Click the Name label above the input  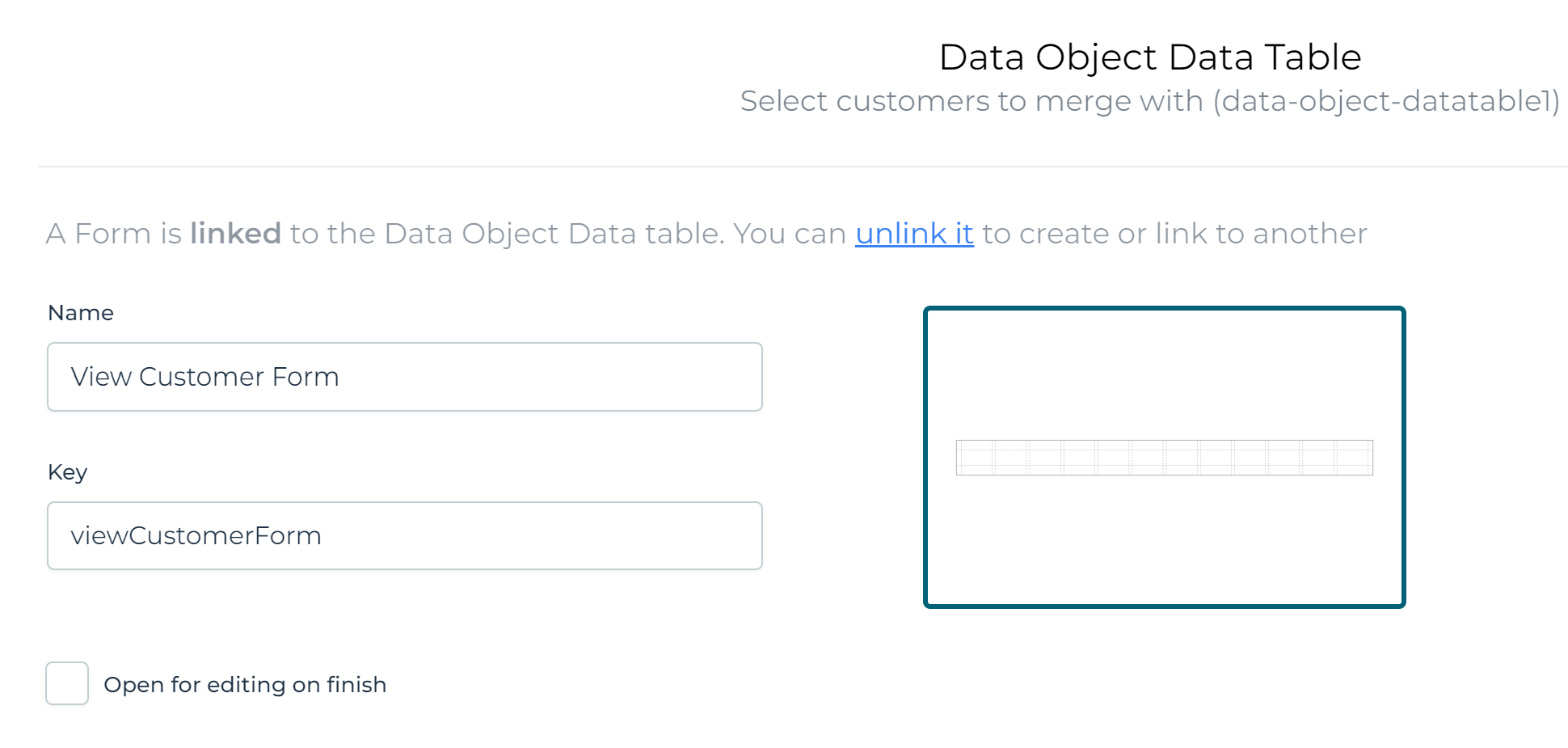[80, 313]
